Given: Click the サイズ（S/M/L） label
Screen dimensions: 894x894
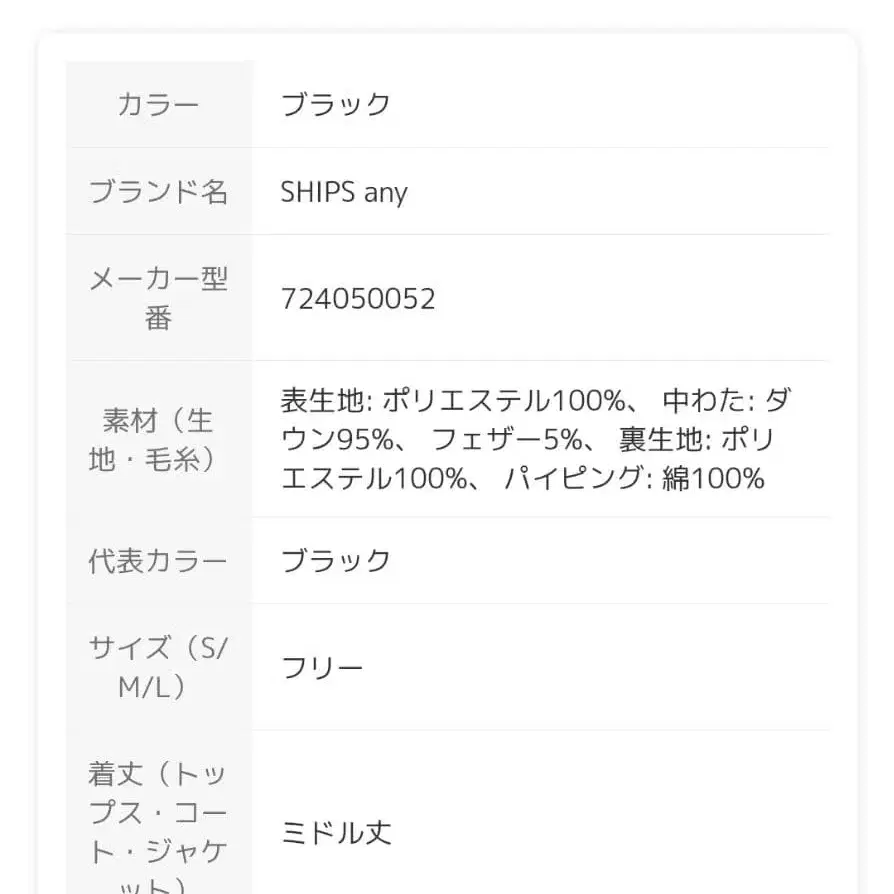Looking at the screenshot, I should point(158,667).
